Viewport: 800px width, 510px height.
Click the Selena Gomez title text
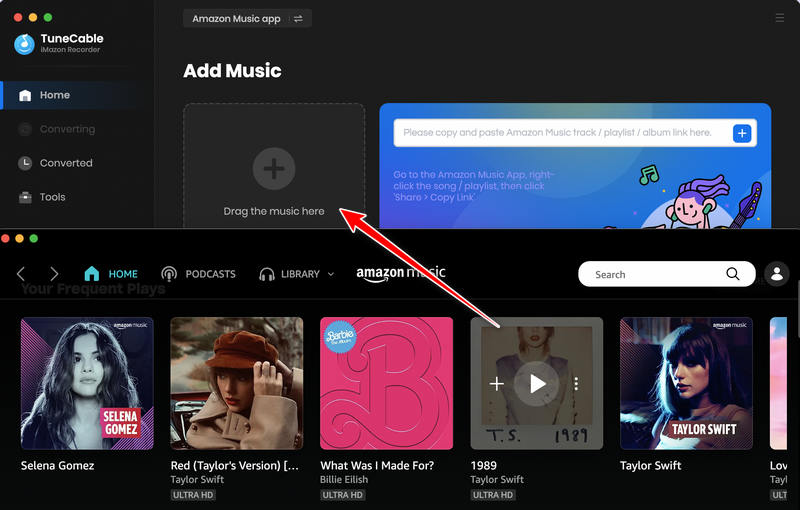58,466
